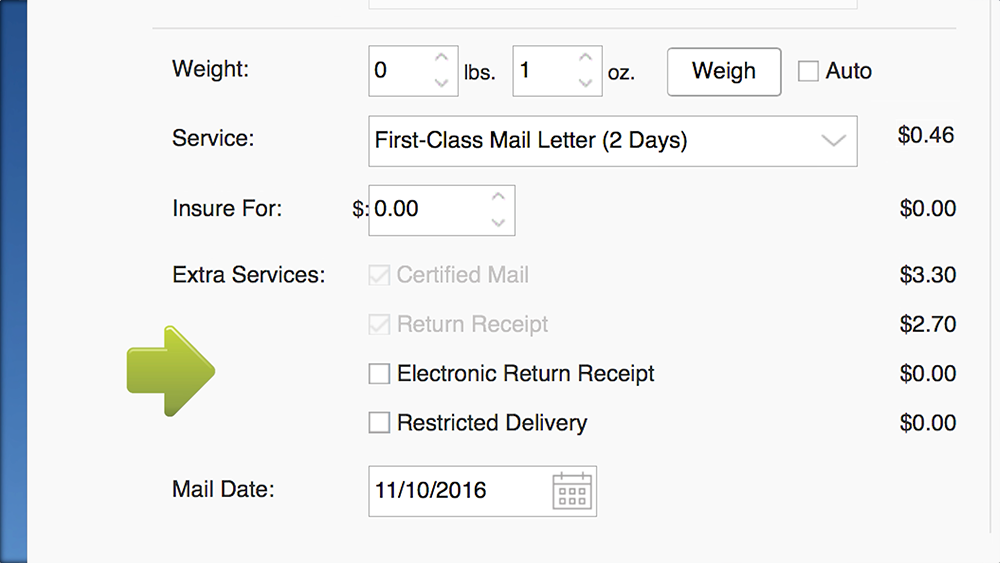Lower Insure For amount with down arrow
Viewport: 1000px width, 563px height.
pyautogui.click(x=499, y=223)
